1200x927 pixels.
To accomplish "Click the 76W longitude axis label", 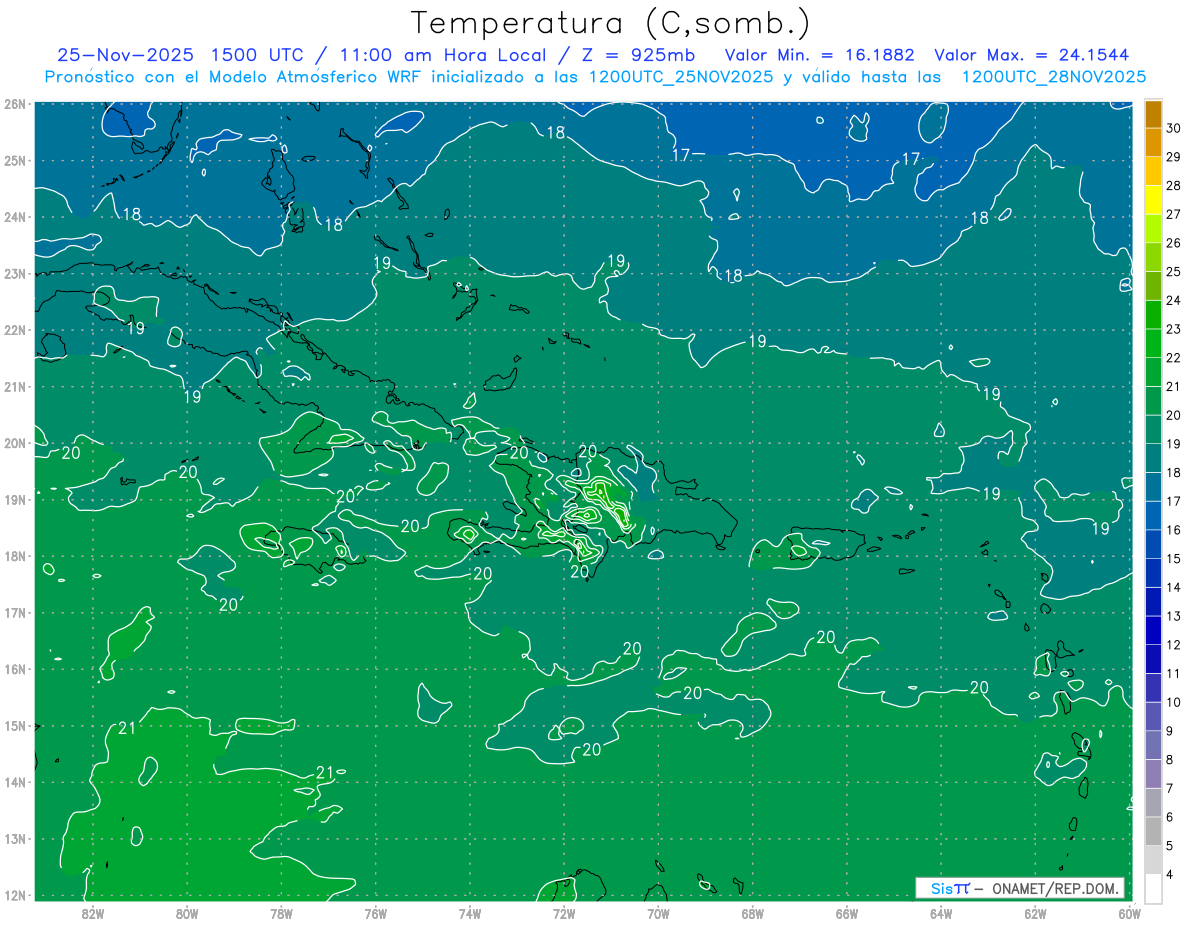I will [x=376, y=912].
